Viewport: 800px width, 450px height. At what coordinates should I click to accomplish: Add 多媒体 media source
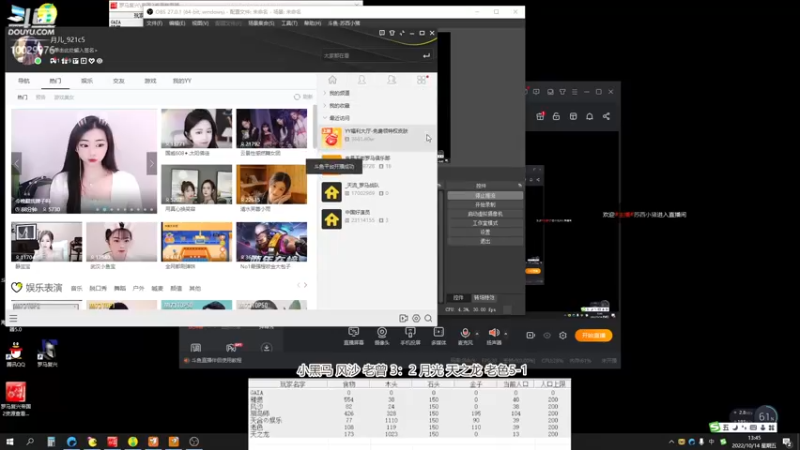click(438, 336)
